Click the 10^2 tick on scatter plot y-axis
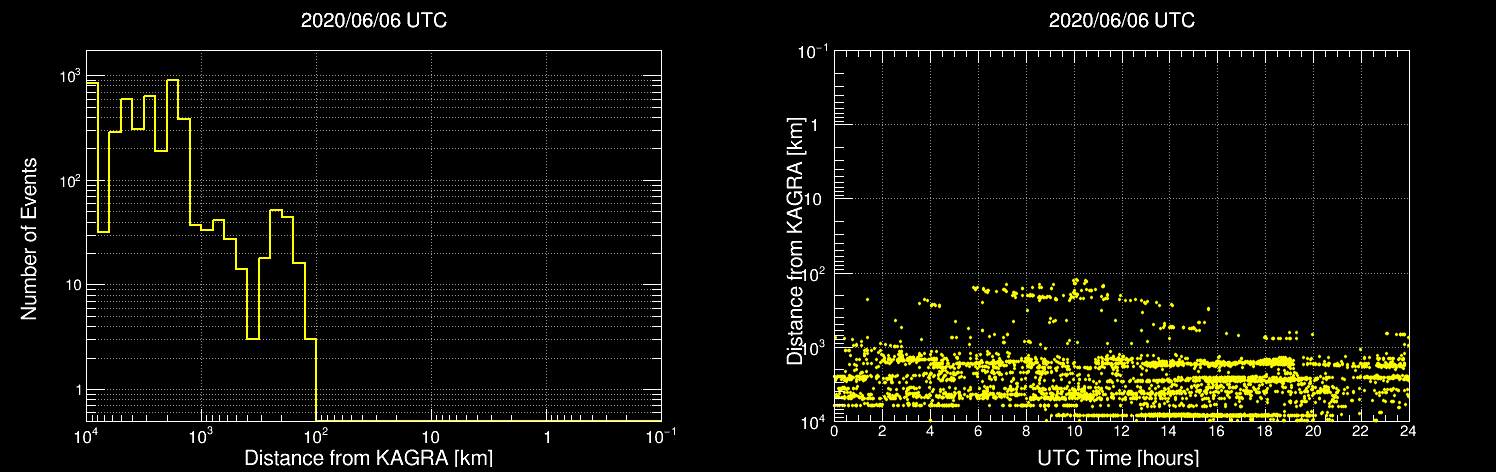This screenshot has width=1496, height=472. [813, 274]
